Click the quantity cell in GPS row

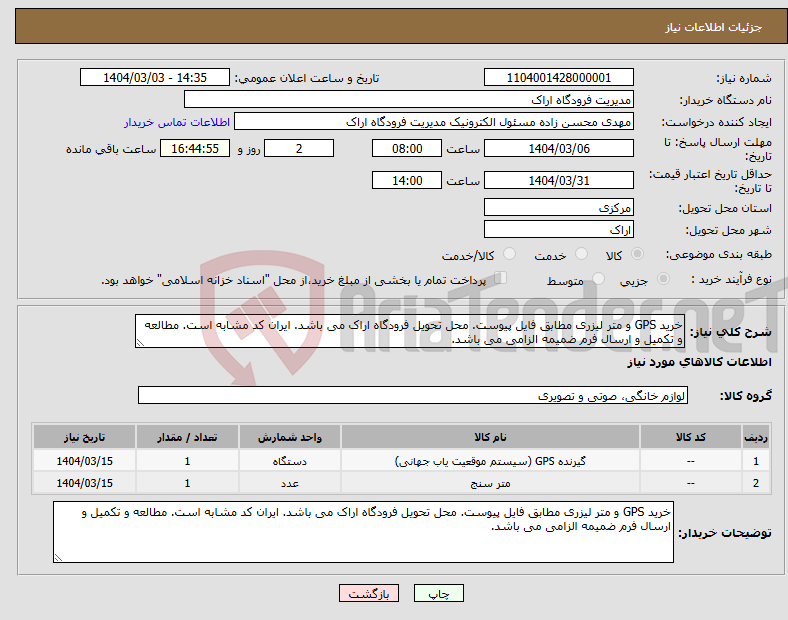187,461
